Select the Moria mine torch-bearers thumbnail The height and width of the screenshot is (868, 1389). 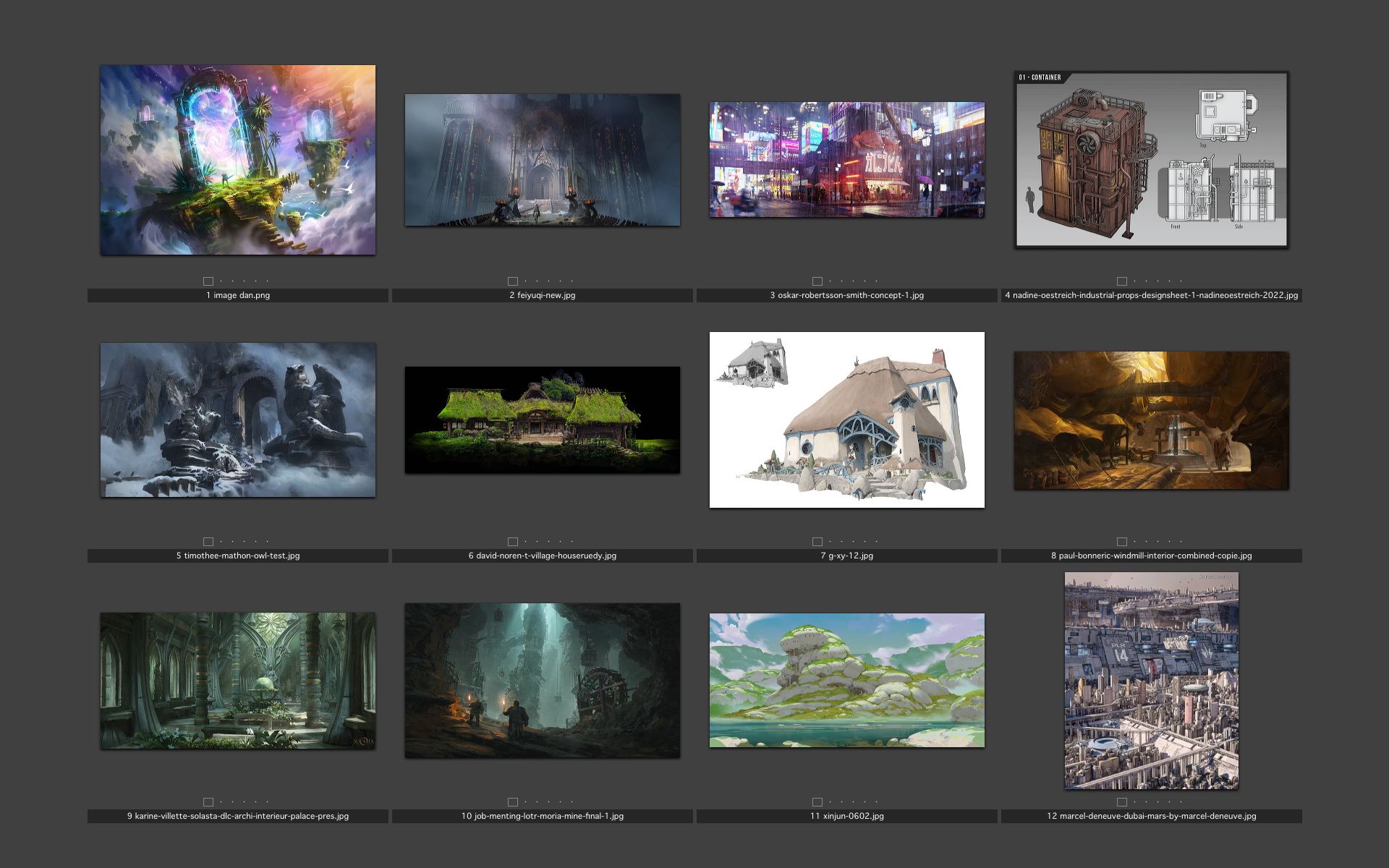pyautogui.click(x=543, y=681)
